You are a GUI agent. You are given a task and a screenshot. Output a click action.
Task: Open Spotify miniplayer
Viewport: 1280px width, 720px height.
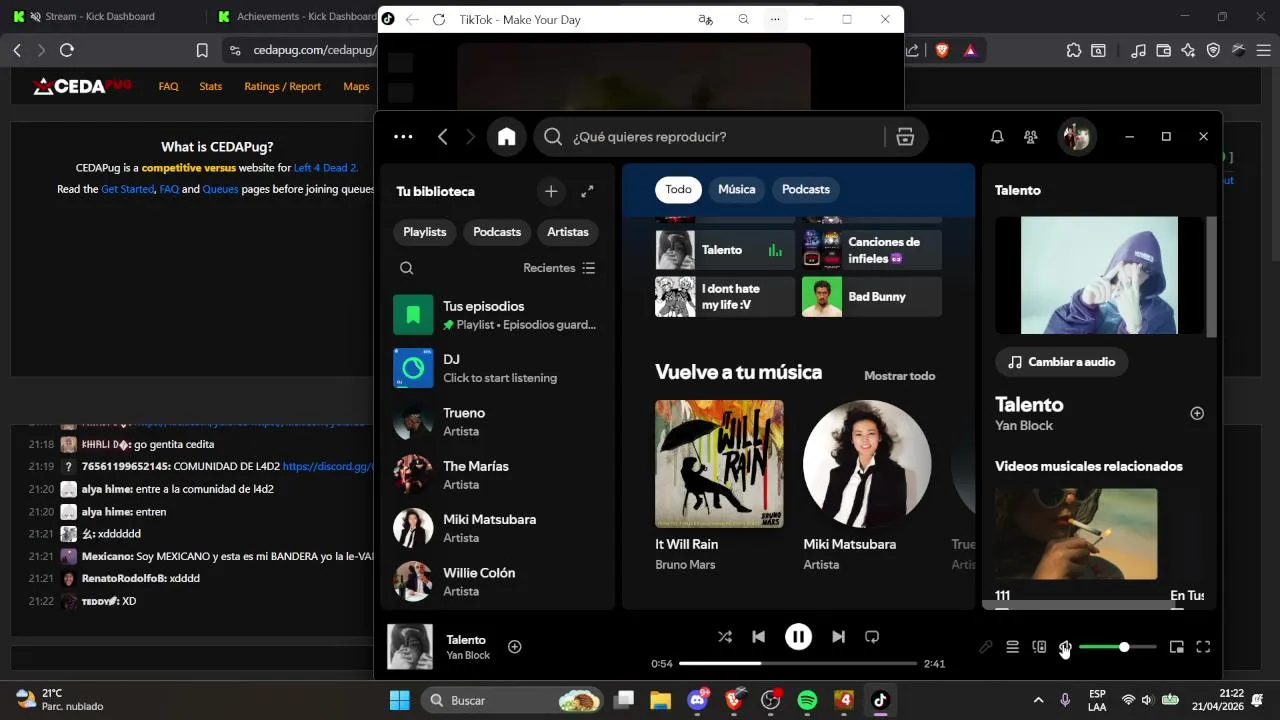click(1177, 647)
